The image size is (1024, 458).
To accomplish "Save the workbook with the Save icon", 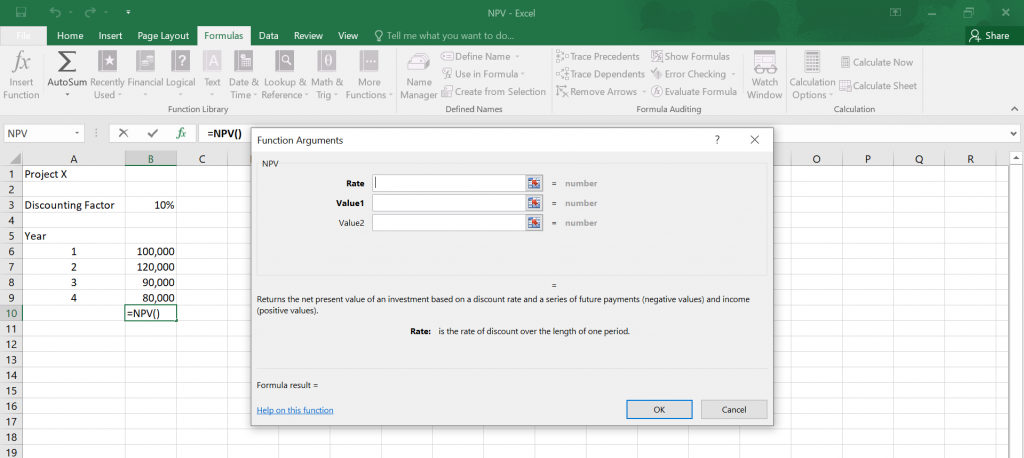I will click(x=21, y=12).
